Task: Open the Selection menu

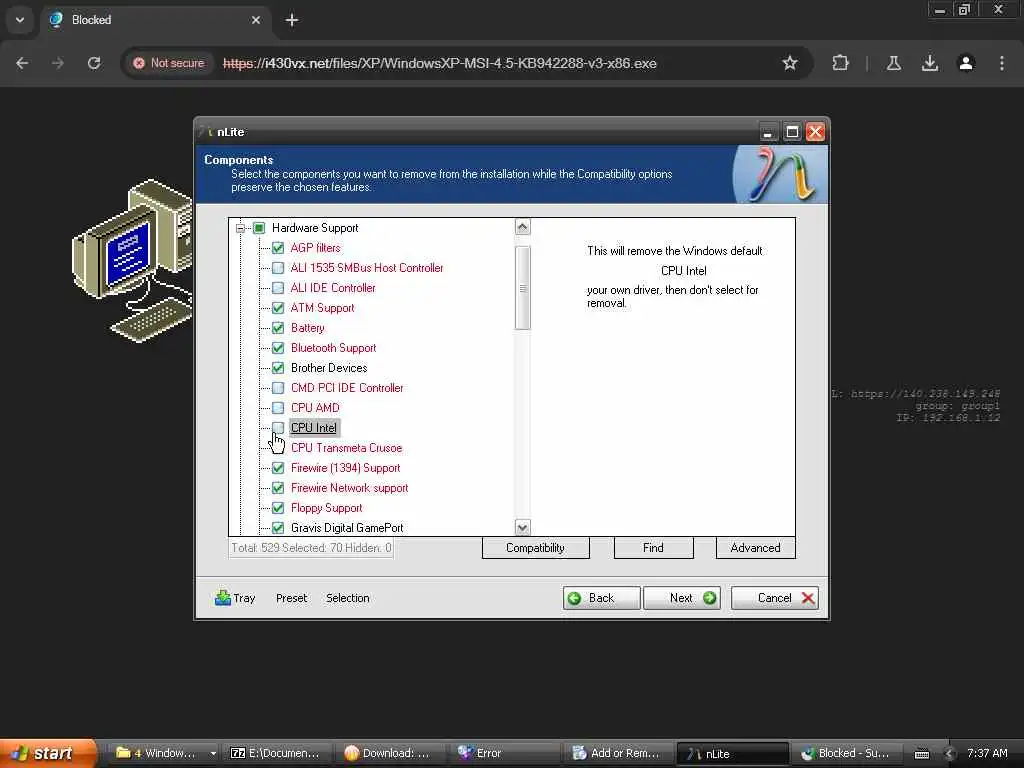Action: pos(347,598)
